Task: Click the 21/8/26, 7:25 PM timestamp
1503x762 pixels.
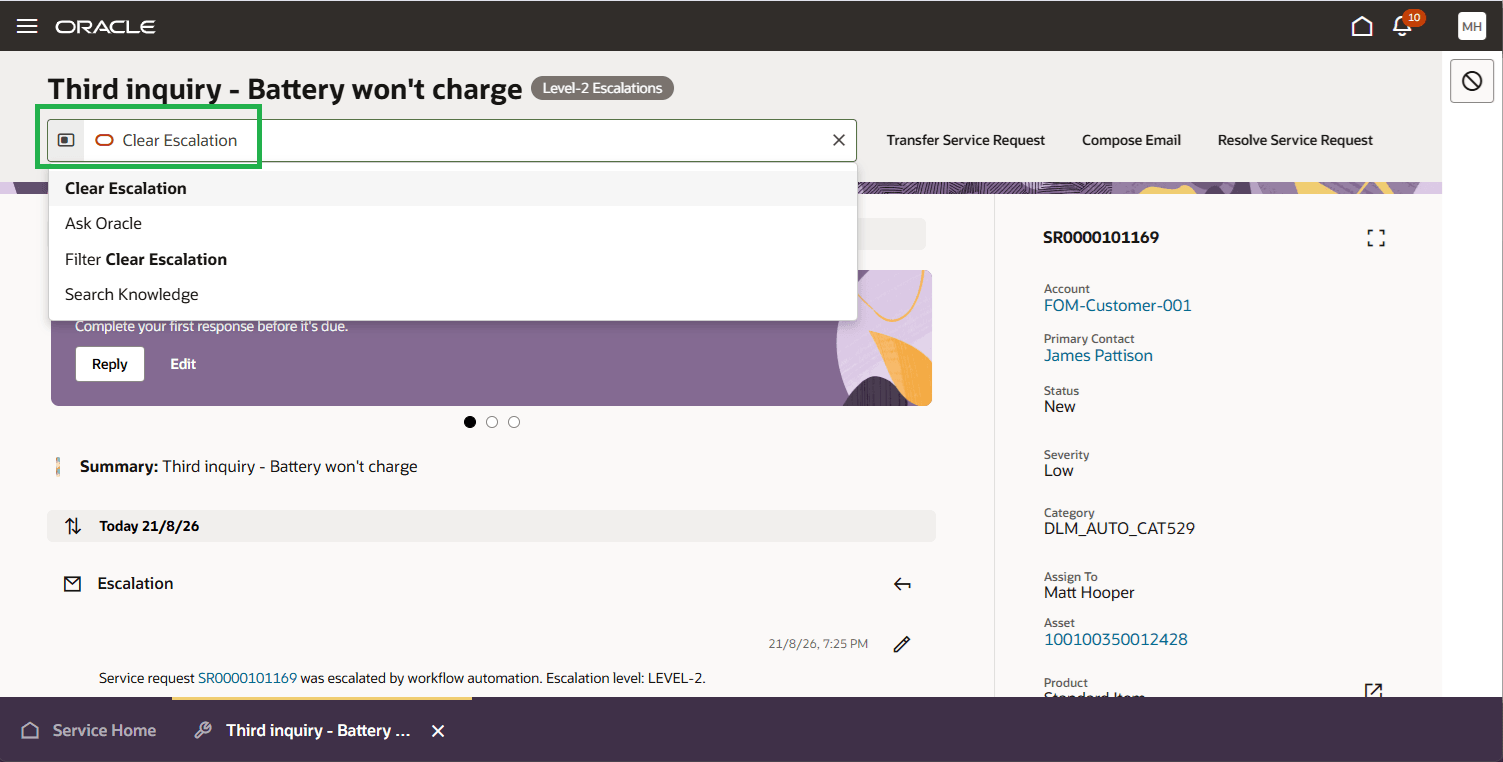Action: [818, 644]
